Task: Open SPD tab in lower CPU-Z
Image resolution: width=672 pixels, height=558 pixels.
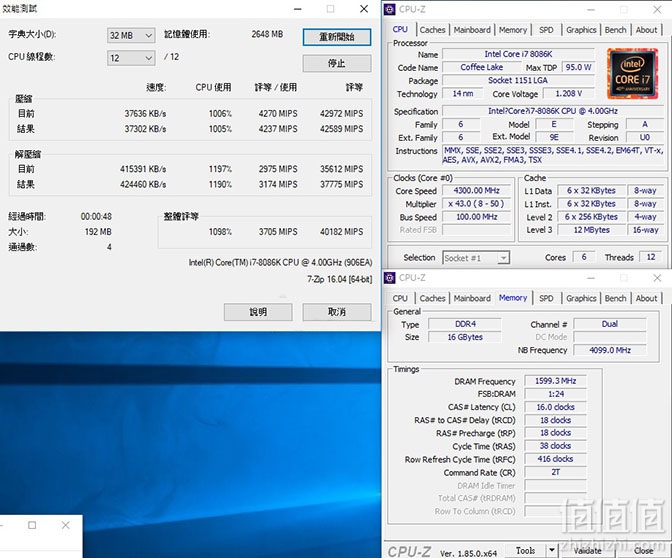Action: point(546,298)
